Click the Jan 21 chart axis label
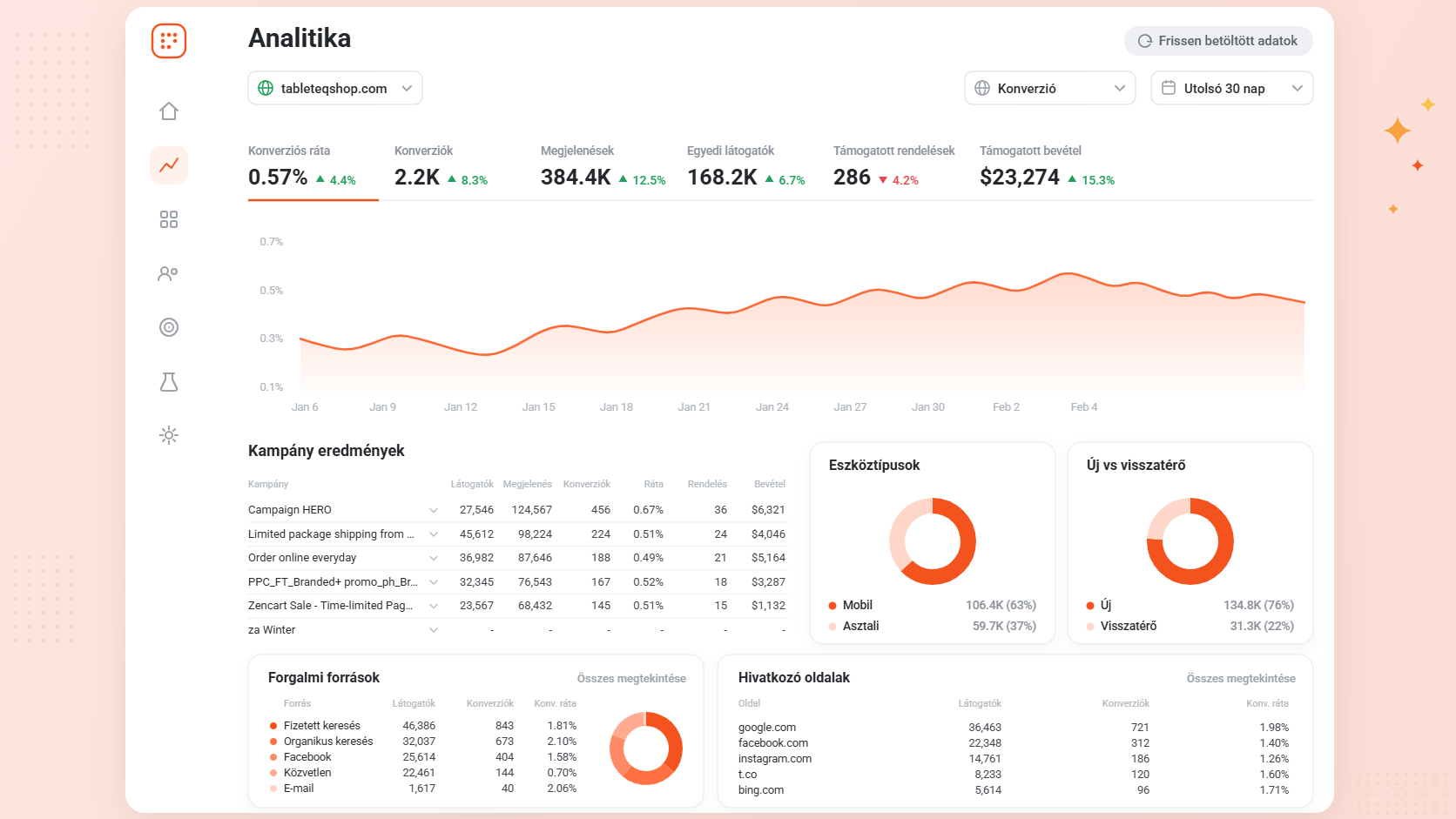 coord(694,407)
